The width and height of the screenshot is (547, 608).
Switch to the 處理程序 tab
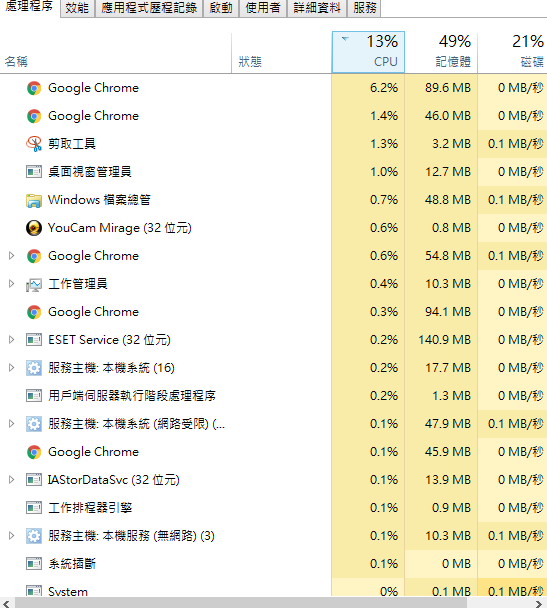pyautogui.click(x=29, y=7)
